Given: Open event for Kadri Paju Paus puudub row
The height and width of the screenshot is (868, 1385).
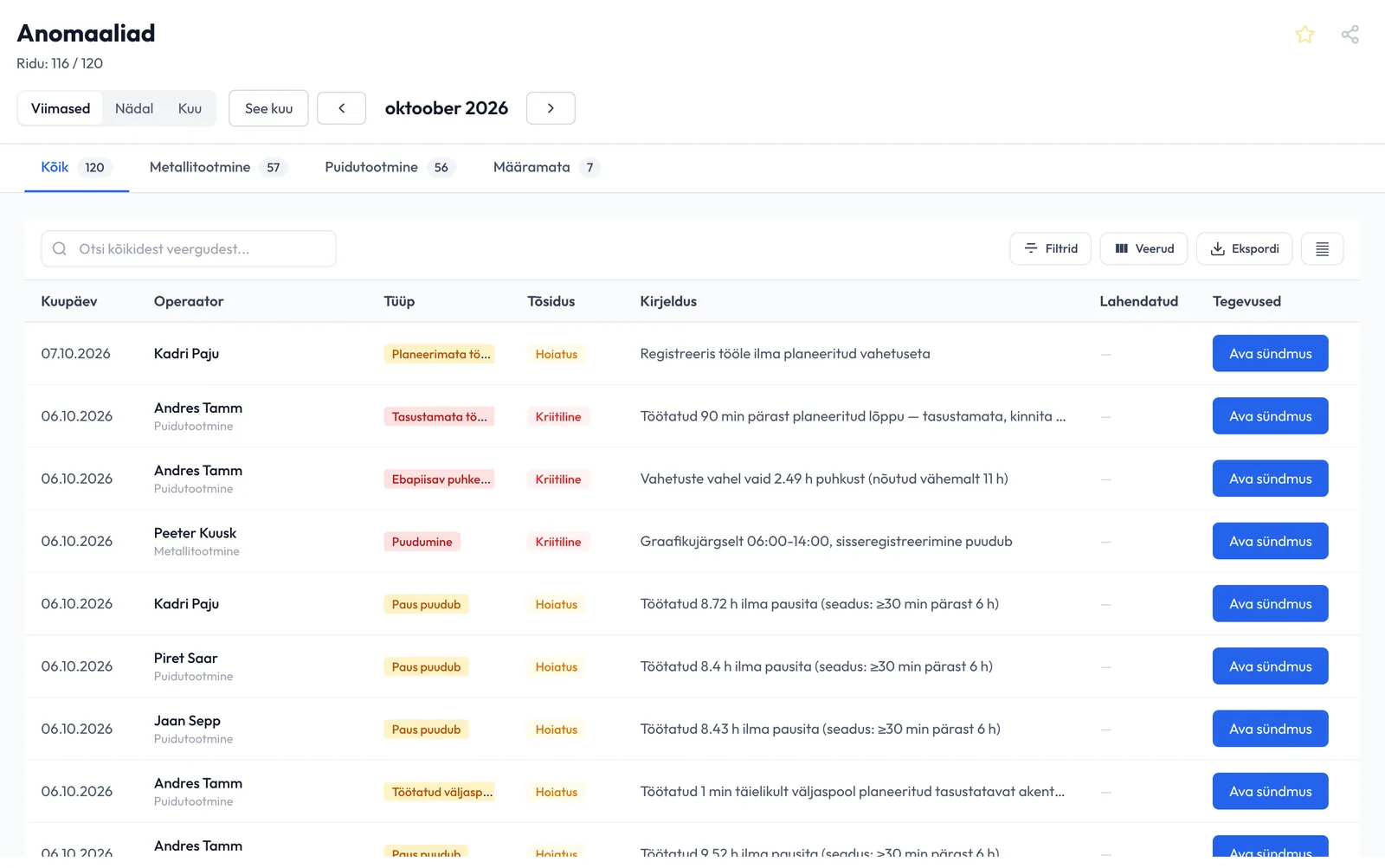Looking at the screenshot, I should pos(1270,604).
